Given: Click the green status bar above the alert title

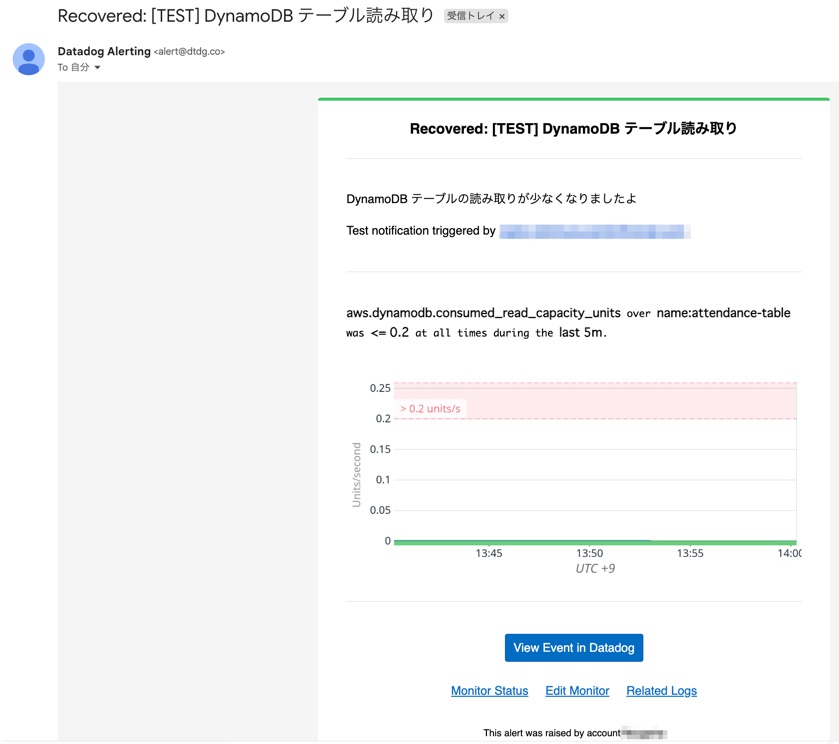Looking at the screenshot, I should [573, 99].
